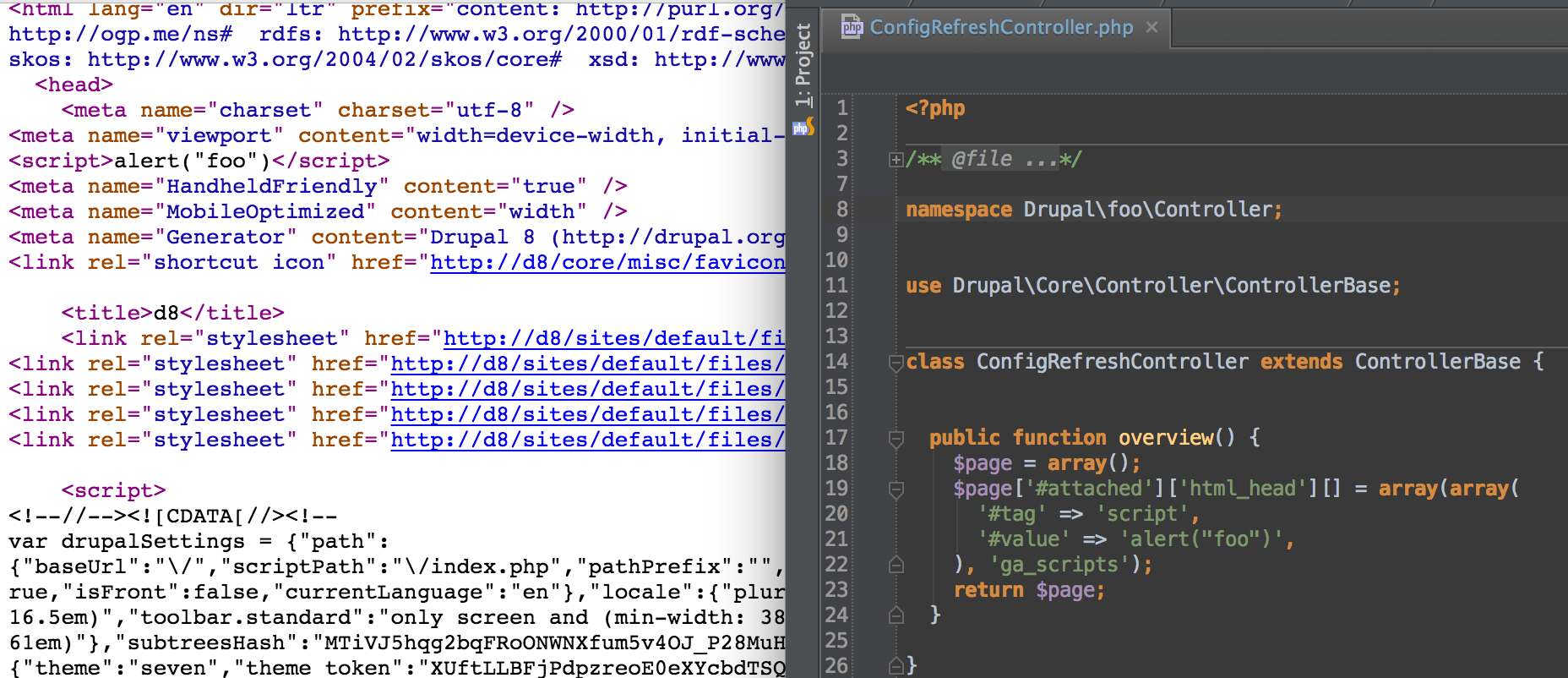The height and width of the screenshot is (678, 1568).
Task: Click '$page = array();' line
Action: [1047, 463]
